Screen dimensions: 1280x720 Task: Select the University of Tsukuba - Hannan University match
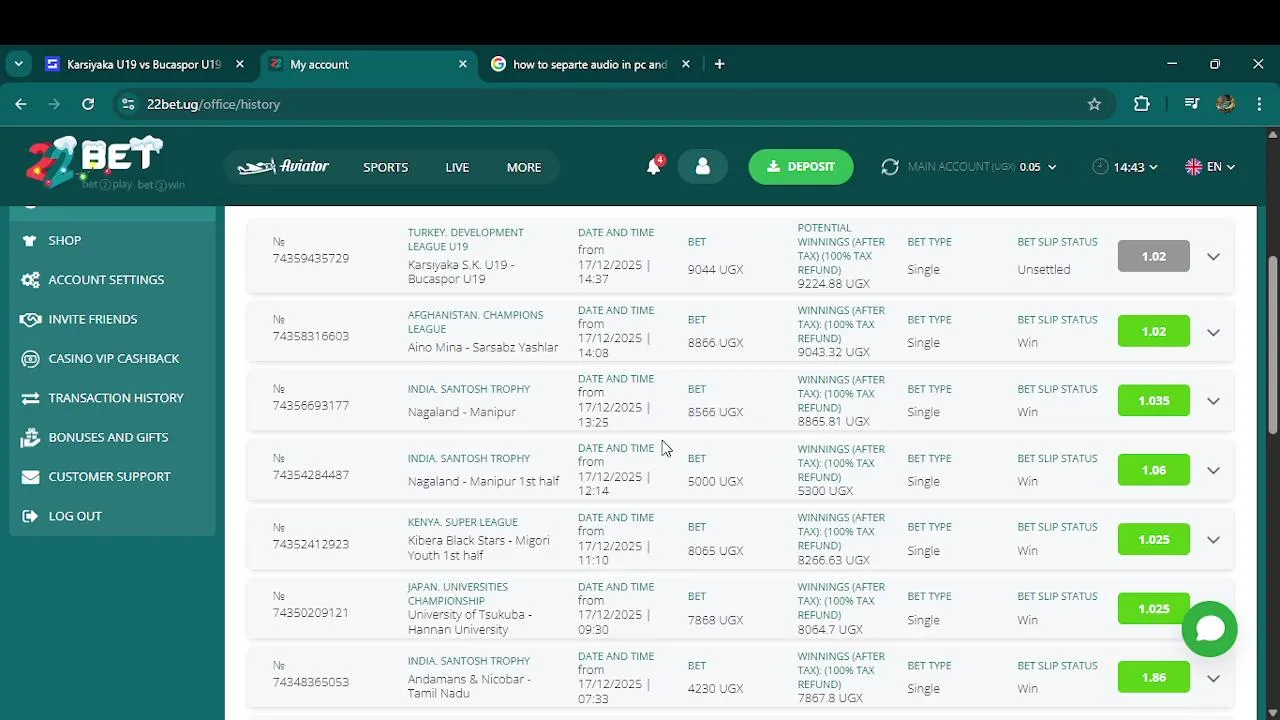pos(470,622)
